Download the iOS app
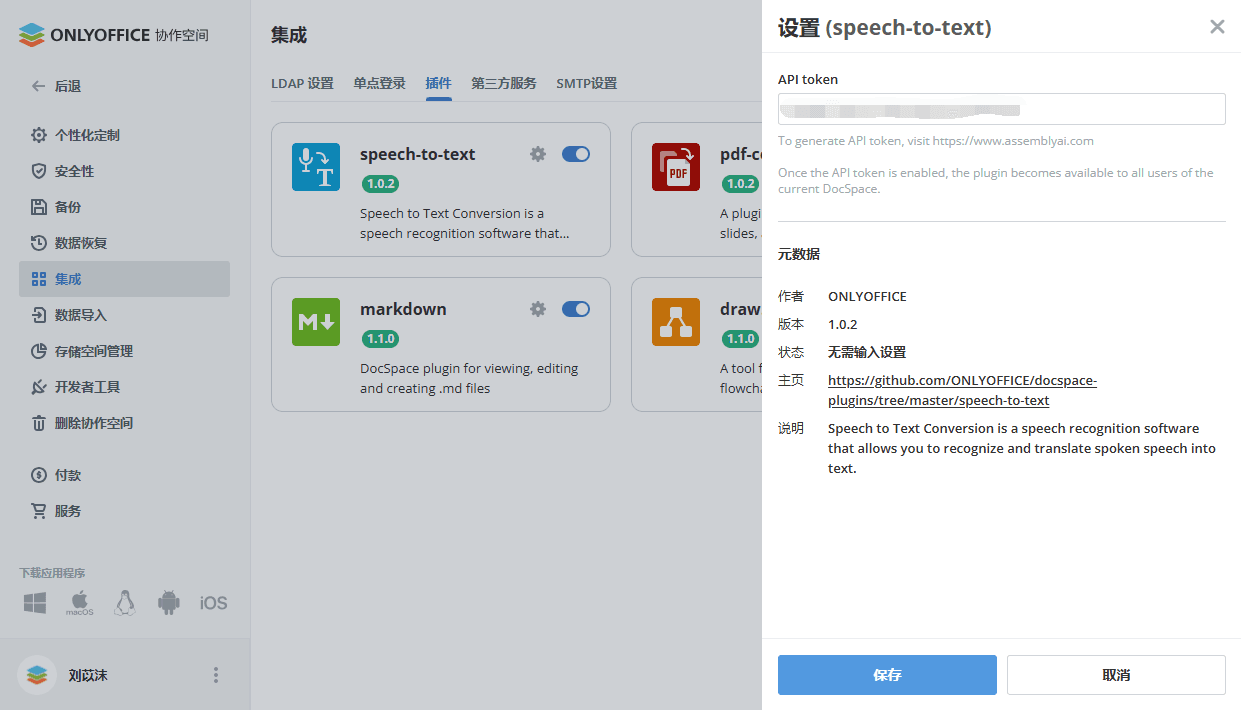 click(213, 603)
